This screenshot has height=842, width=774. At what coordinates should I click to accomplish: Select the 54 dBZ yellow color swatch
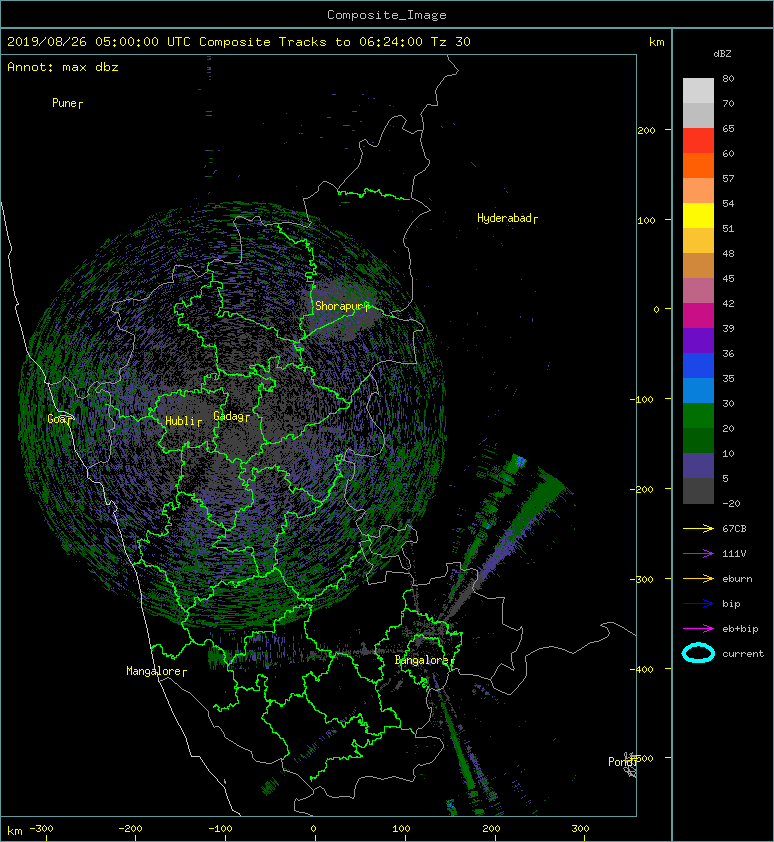(x=698, y=215)
